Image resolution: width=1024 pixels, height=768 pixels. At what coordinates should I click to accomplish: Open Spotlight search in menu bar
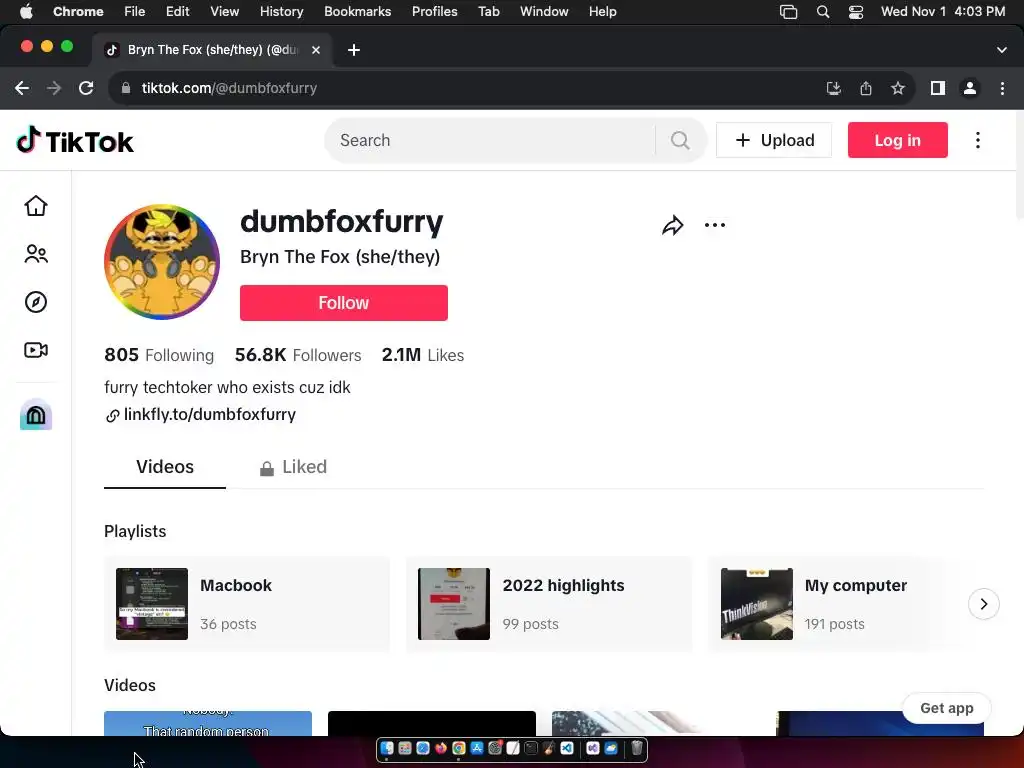tap(823, 12)
